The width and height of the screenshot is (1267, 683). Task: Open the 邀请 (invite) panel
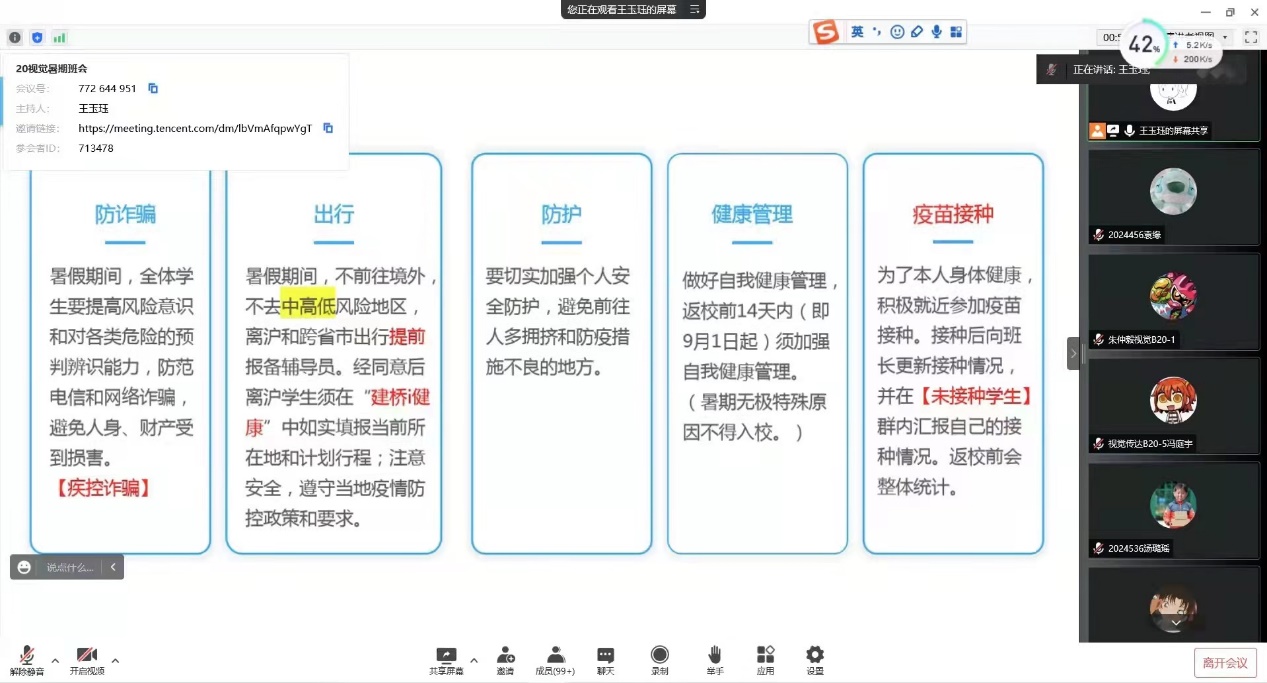[505, 660]
